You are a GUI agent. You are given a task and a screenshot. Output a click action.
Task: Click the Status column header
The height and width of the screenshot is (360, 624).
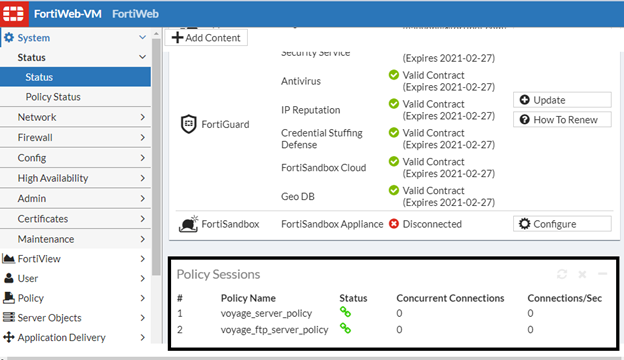coord(353,298)
